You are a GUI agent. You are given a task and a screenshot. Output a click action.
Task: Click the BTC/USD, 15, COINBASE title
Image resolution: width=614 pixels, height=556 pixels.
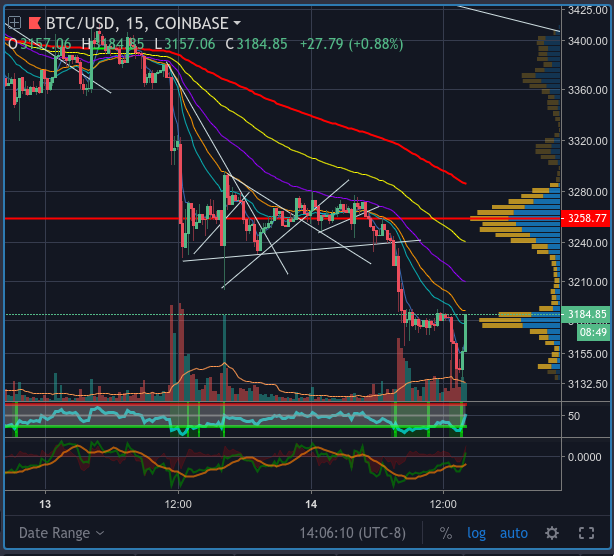(137, 23)
